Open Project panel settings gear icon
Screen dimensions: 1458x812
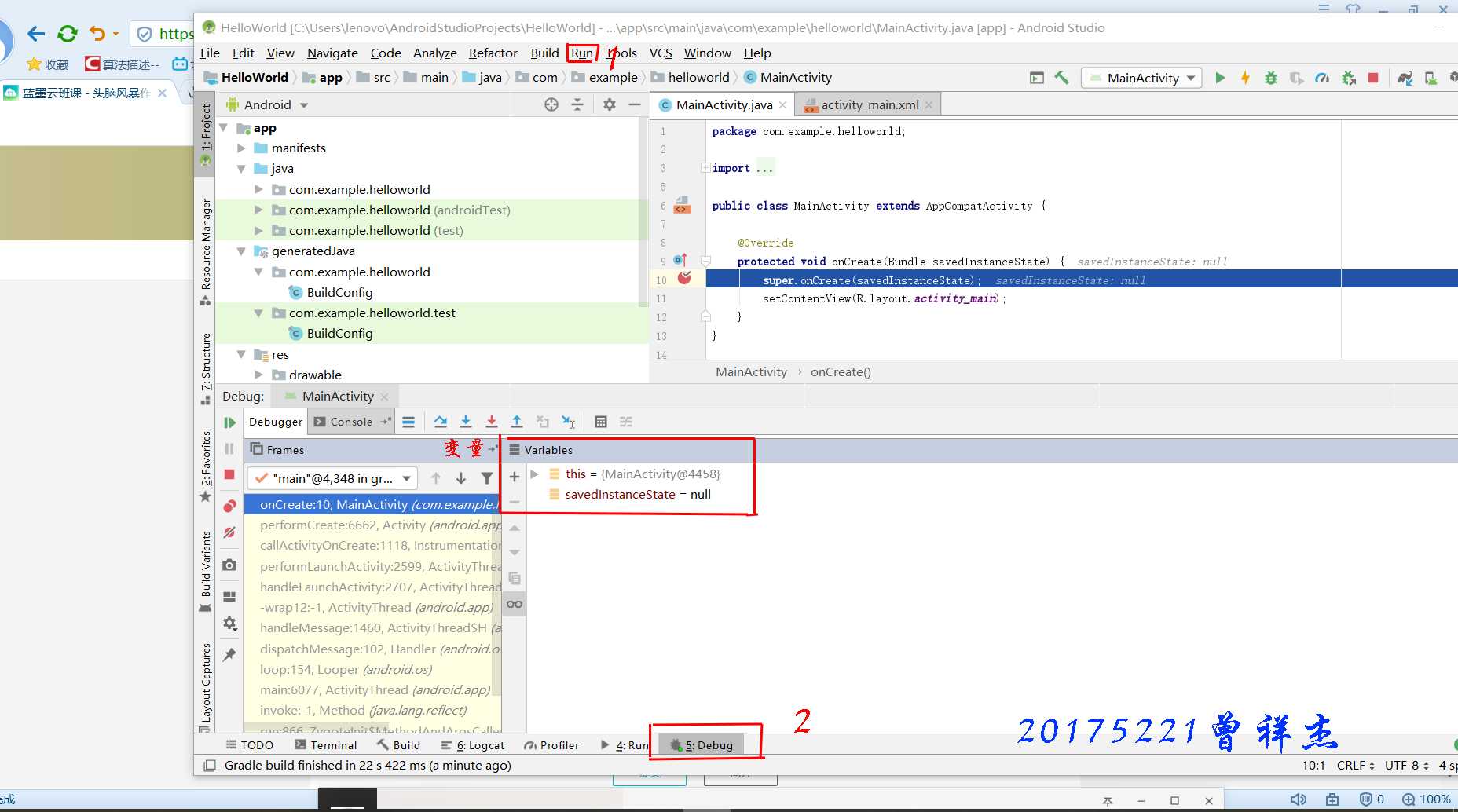click(610, 104)
